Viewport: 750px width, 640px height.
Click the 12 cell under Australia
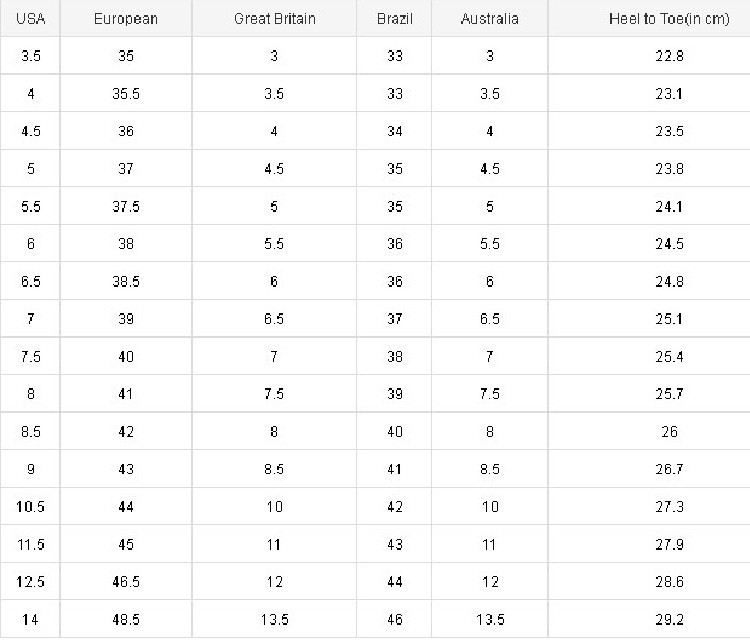(x=490, y=582)
